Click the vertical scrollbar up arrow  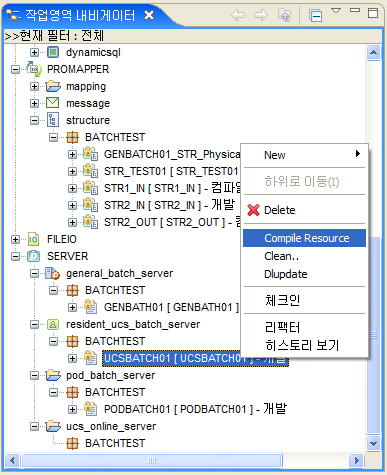coord(373,53)
